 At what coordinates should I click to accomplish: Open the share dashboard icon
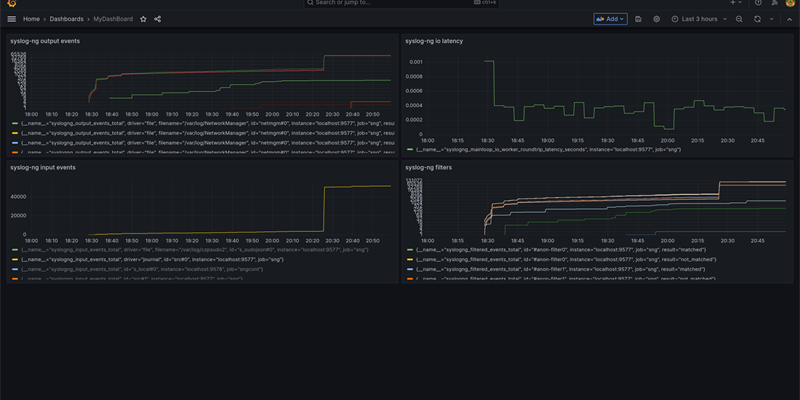(x=158, y=19)
